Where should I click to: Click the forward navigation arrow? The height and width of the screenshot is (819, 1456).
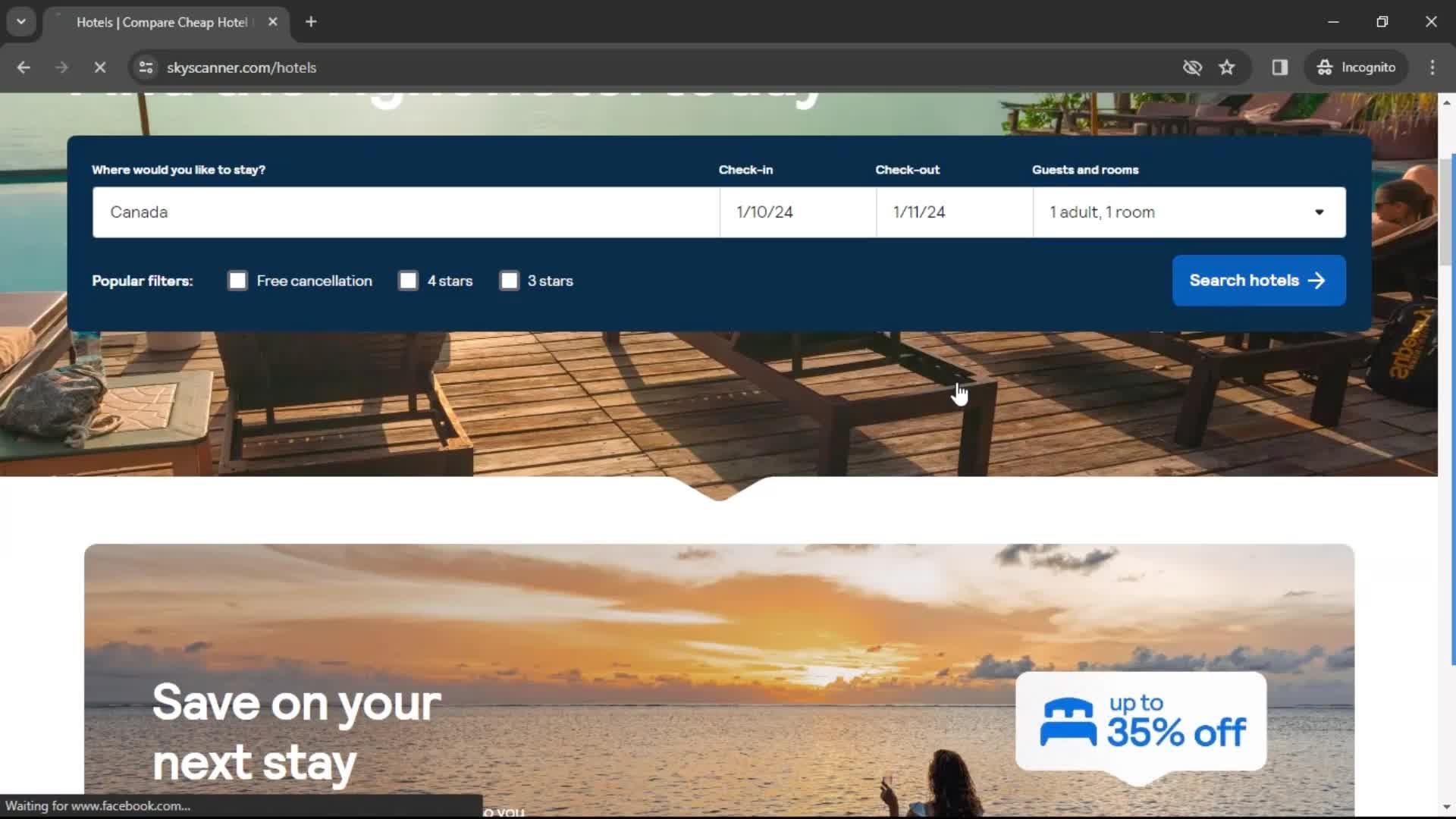click(x=61, y=67)
